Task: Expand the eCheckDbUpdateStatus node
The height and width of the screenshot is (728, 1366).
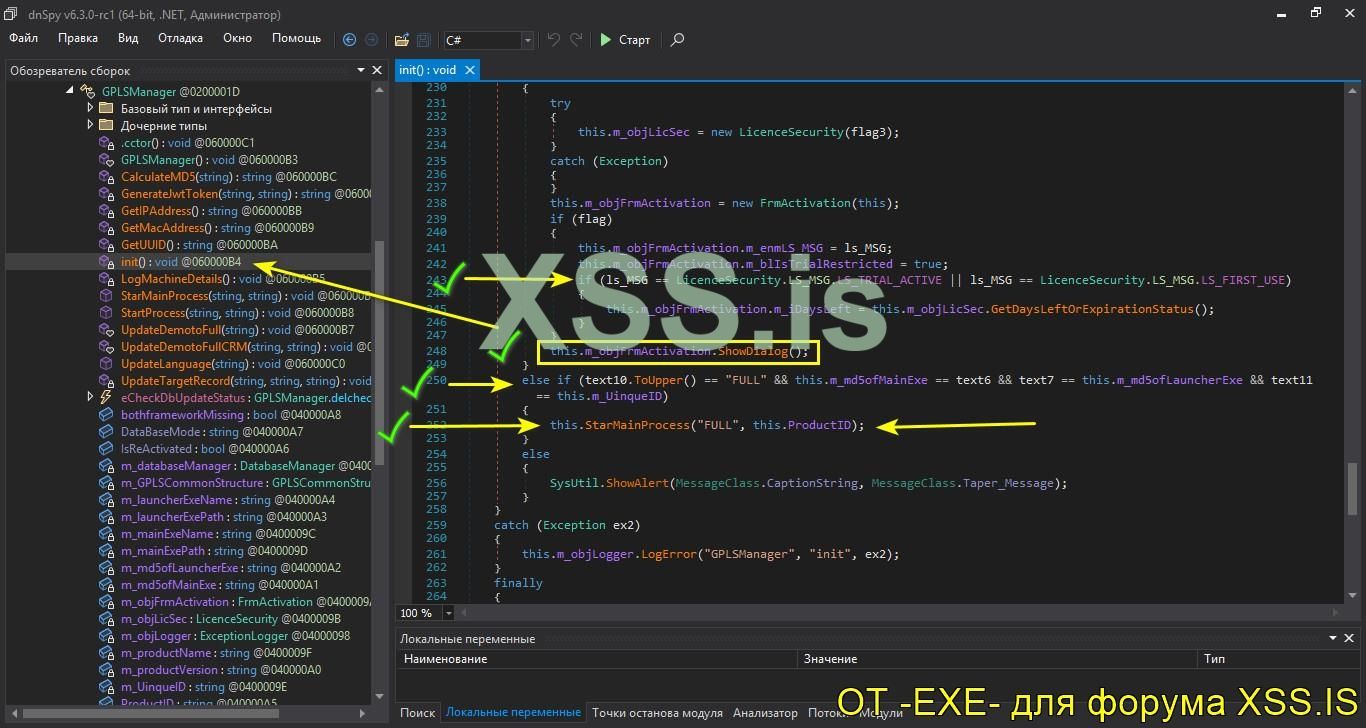Action: [x=90, y=398]
